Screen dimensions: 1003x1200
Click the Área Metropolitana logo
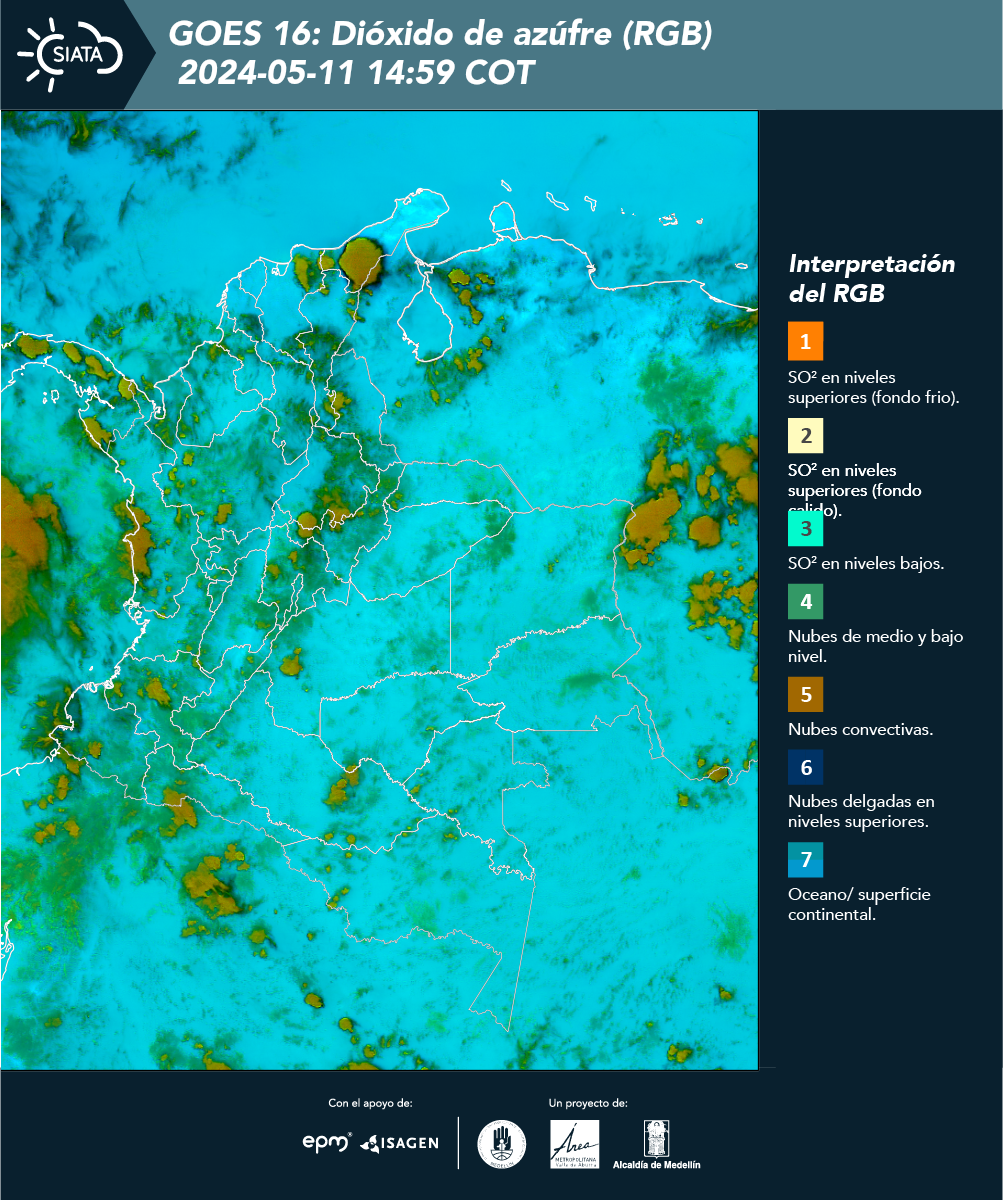575,1144
